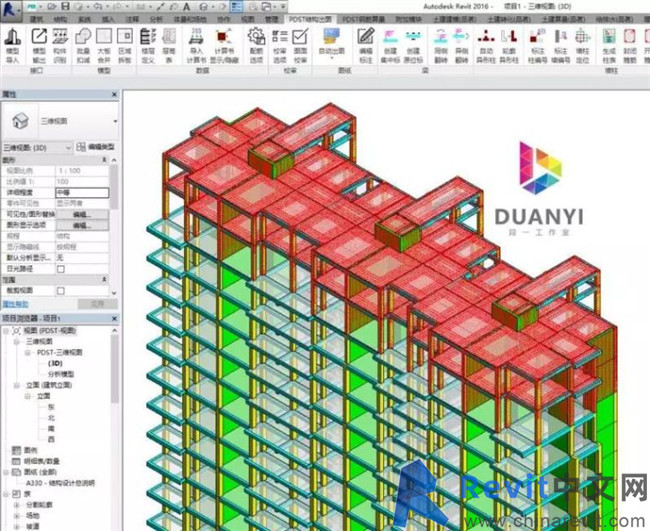Click 编辑 button for 图形显示选项

tap(82, 225)
